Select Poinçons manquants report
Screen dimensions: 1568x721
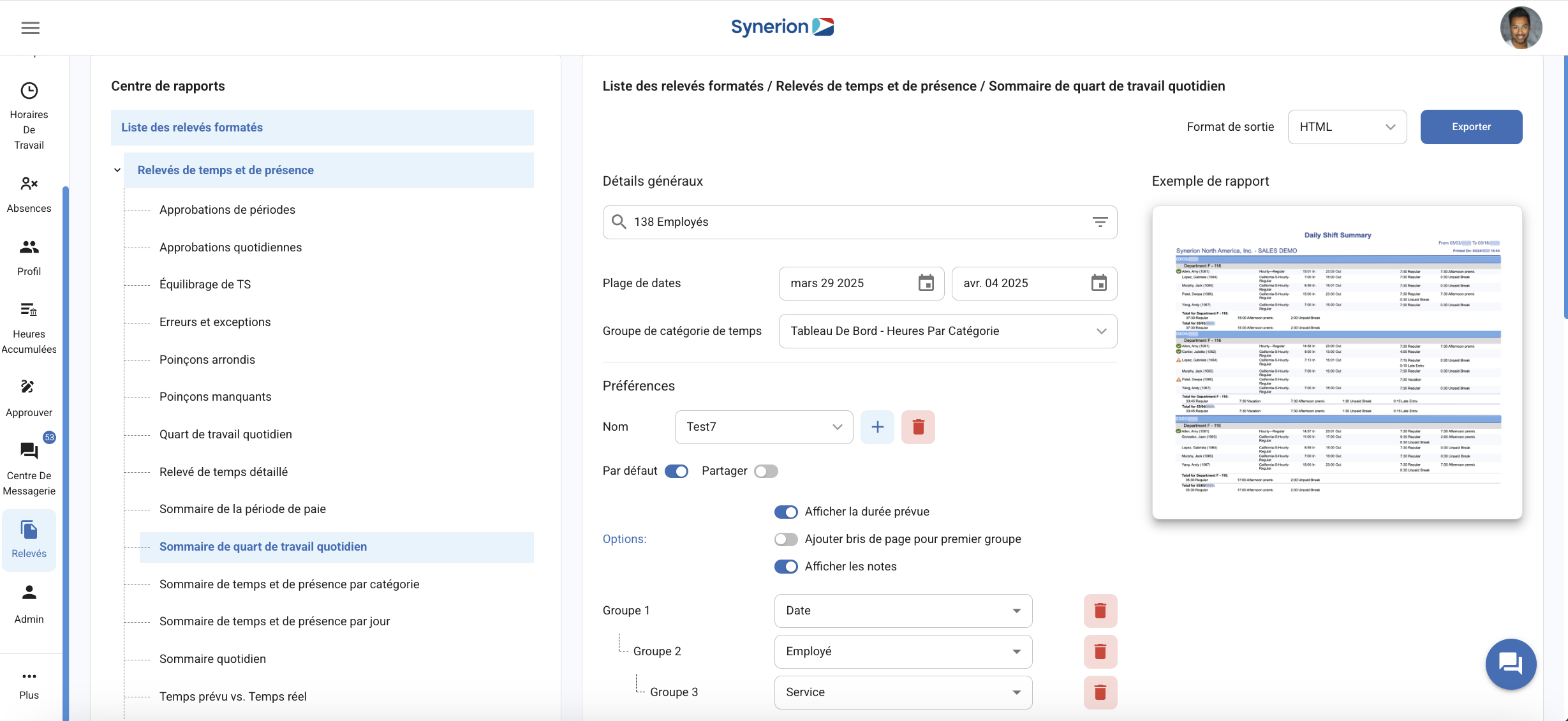[x=215, y=397]
